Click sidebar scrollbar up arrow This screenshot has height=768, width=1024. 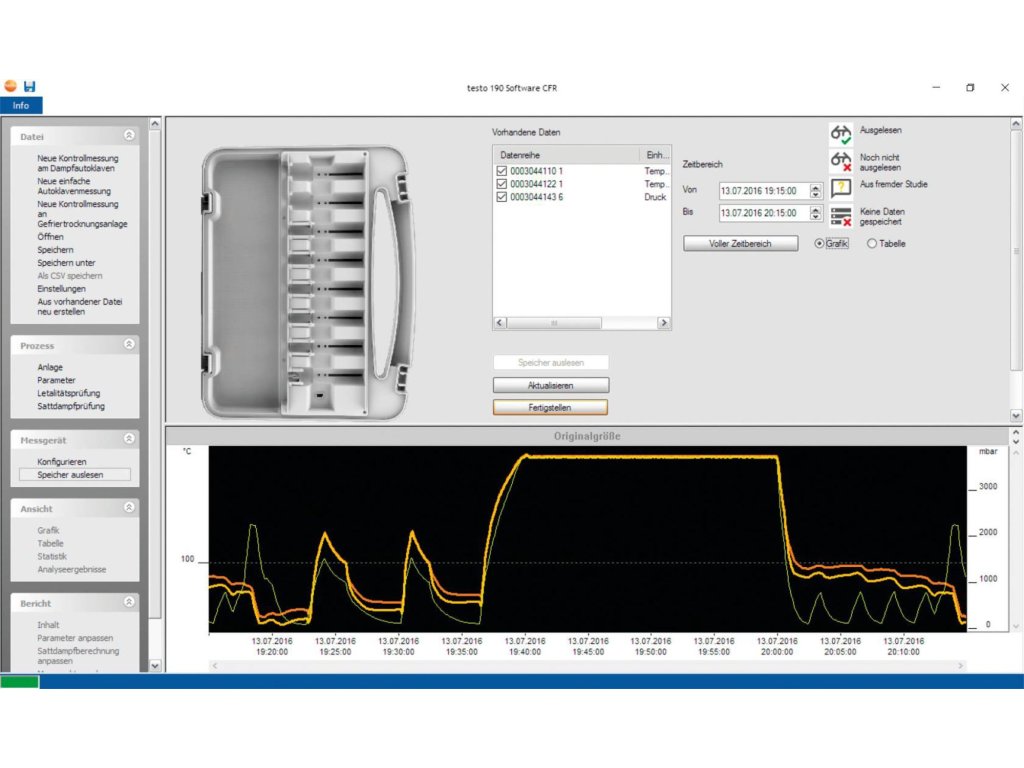(155, 123)
